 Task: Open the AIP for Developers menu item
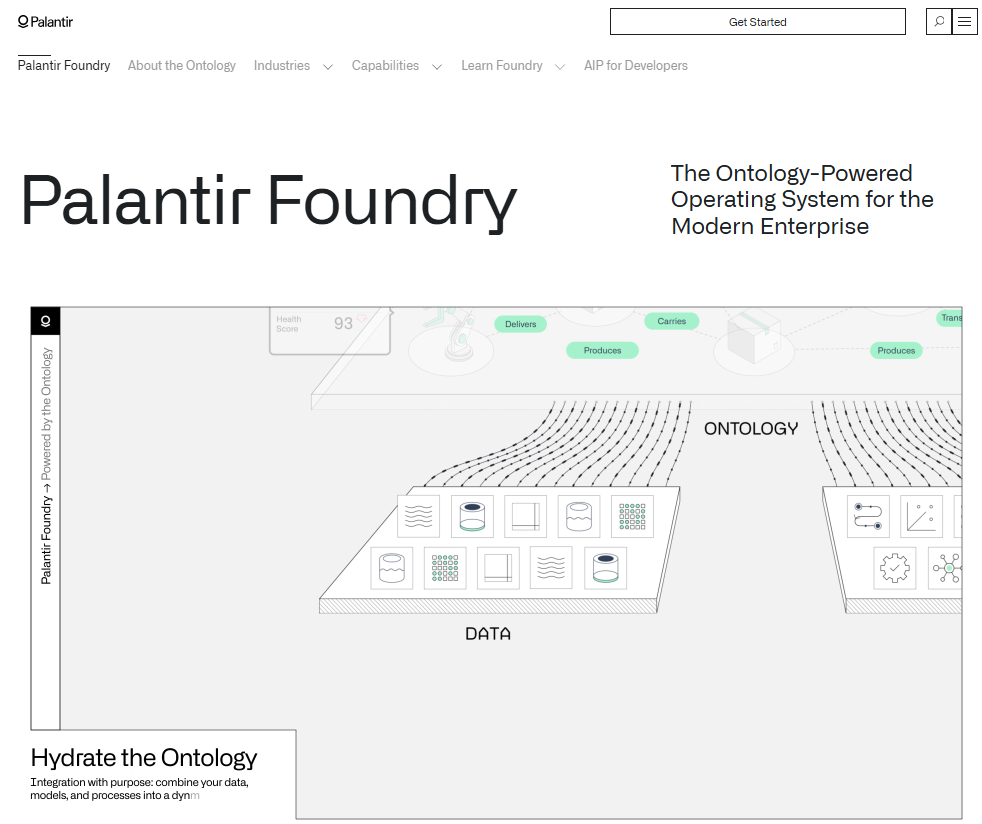coord(636,65)
